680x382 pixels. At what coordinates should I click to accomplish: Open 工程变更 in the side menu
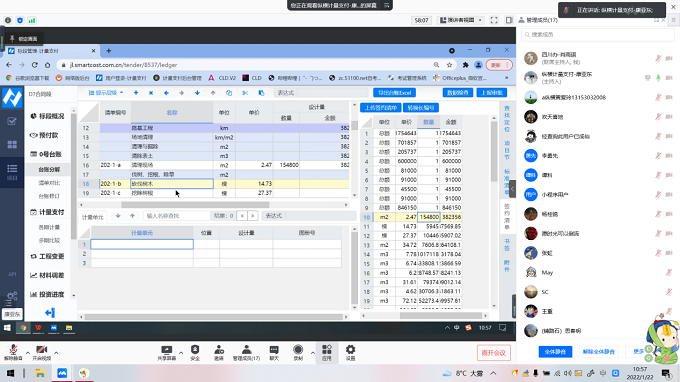47,256
